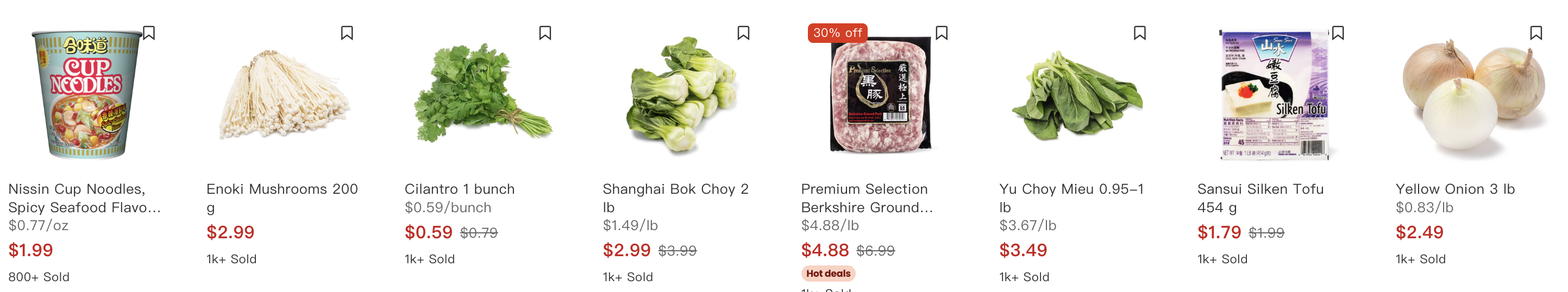Click bookmark icon on Shanghai Bok Choy

coord(743,33)
